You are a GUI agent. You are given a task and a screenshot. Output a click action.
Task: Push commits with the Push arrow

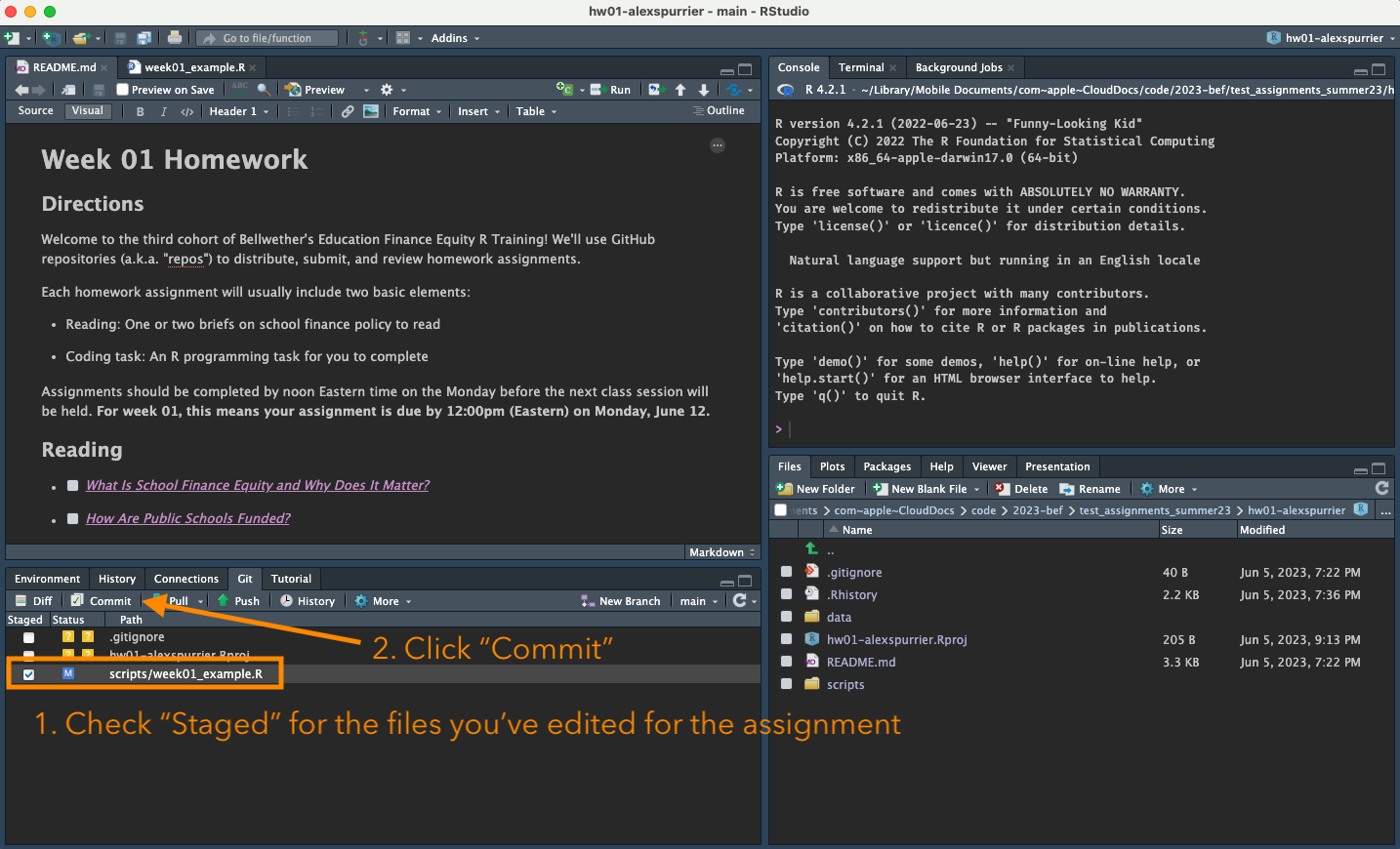tap(238, 601)
